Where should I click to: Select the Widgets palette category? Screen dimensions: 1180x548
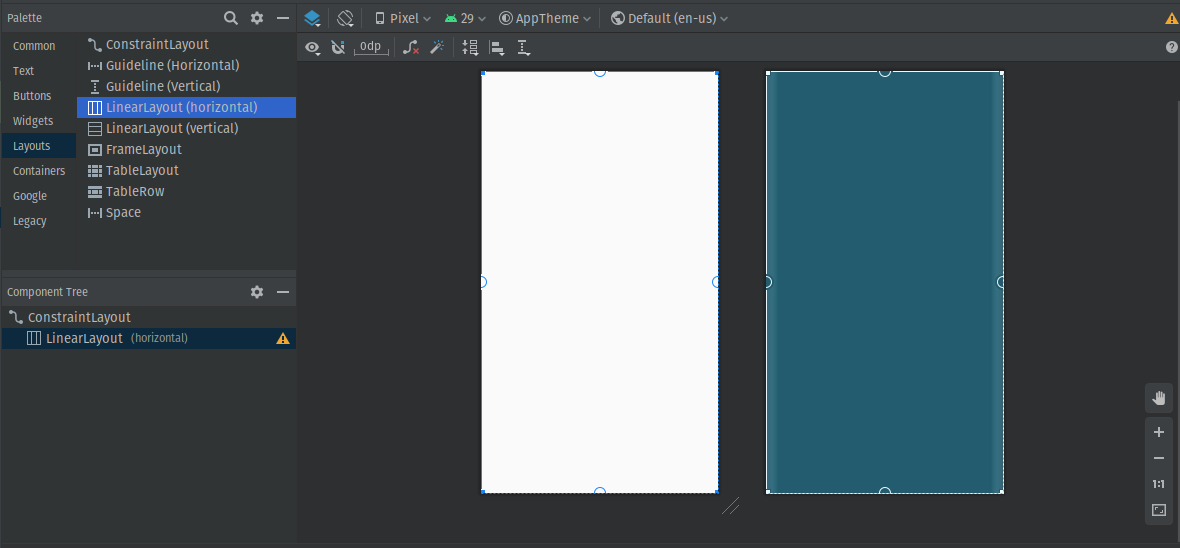click(39, 120)
